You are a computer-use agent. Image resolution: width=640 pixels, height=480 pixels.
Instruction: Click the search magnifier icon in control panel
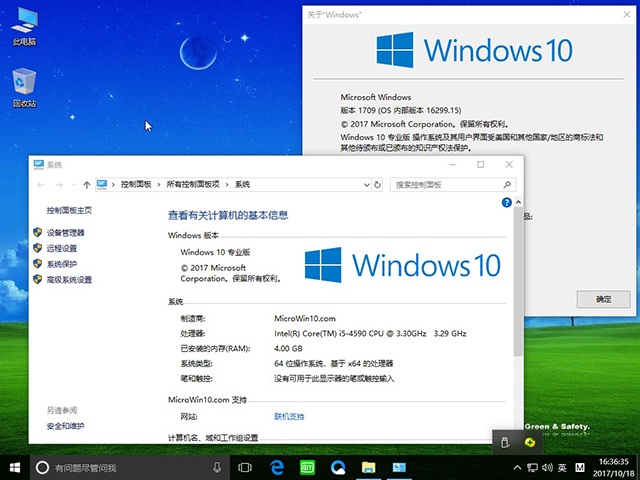coord(507,185)
